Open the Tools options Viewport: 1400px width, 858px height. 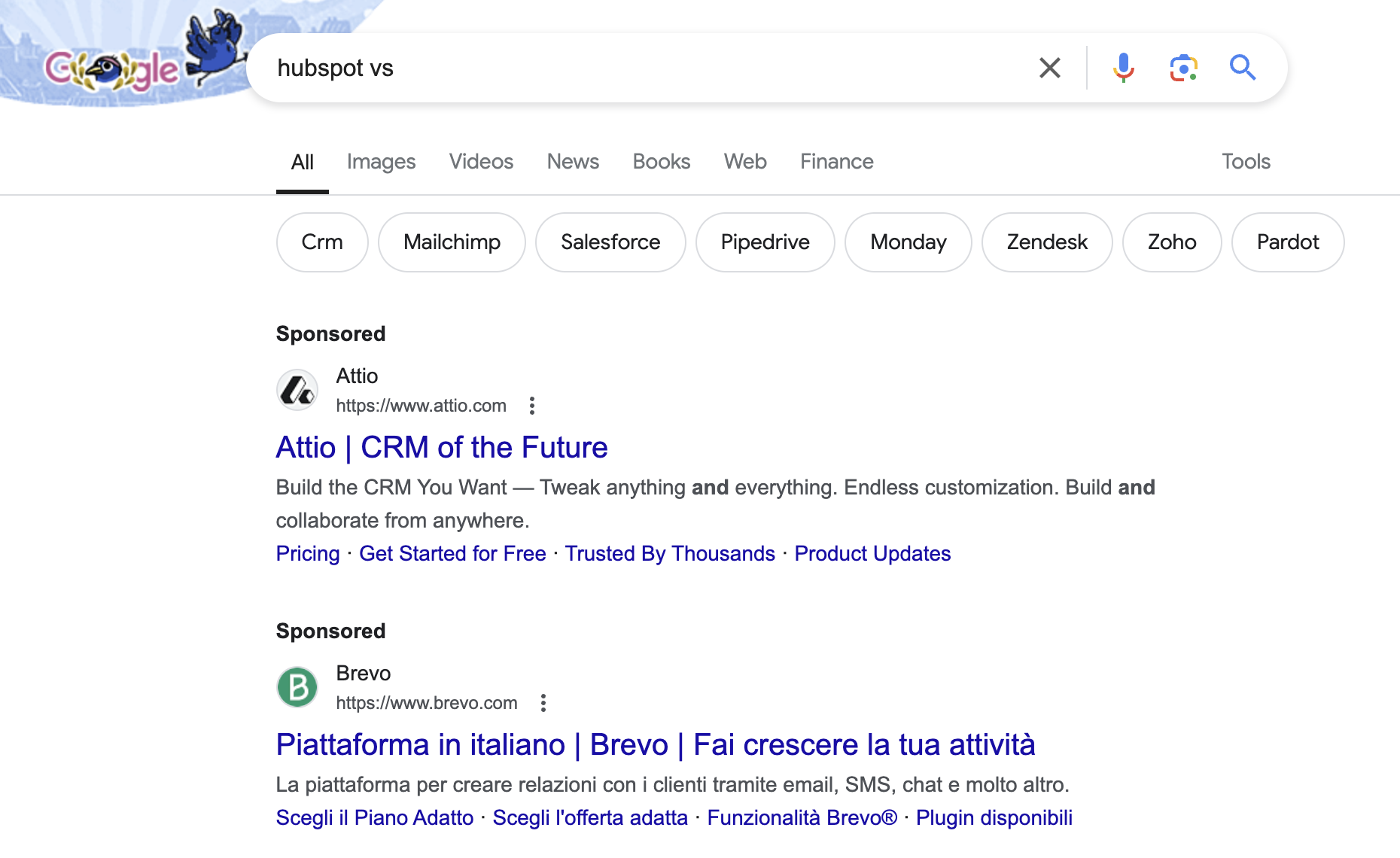click(1246, 161)
